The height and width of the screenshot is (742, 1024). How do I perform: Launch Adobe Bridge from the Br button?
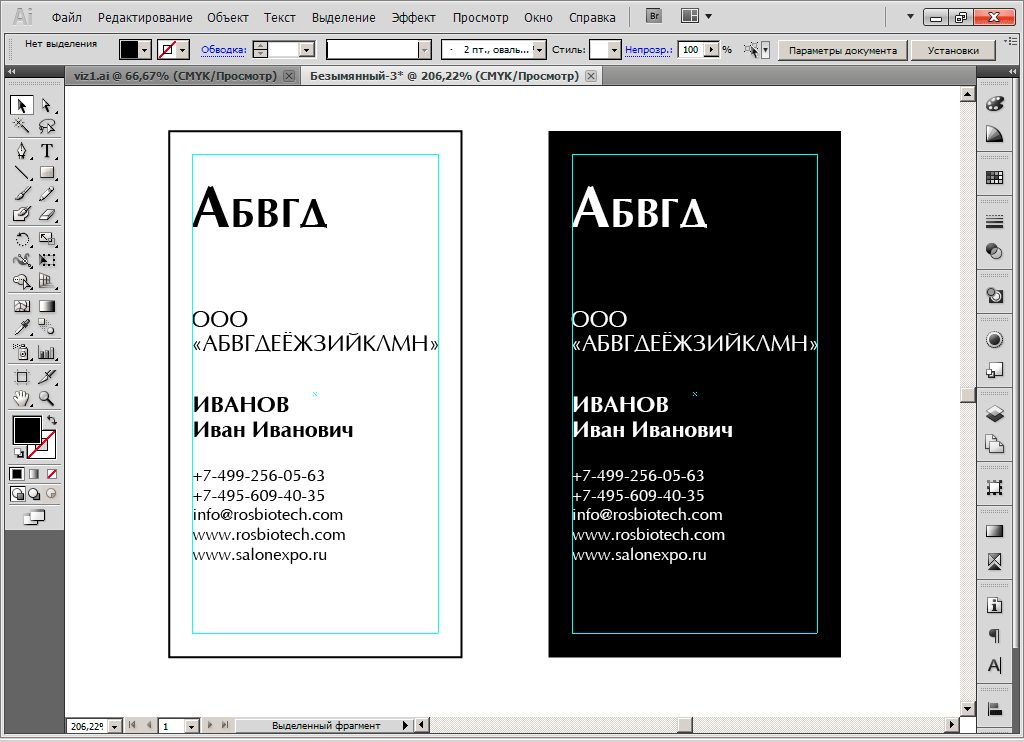654,16
